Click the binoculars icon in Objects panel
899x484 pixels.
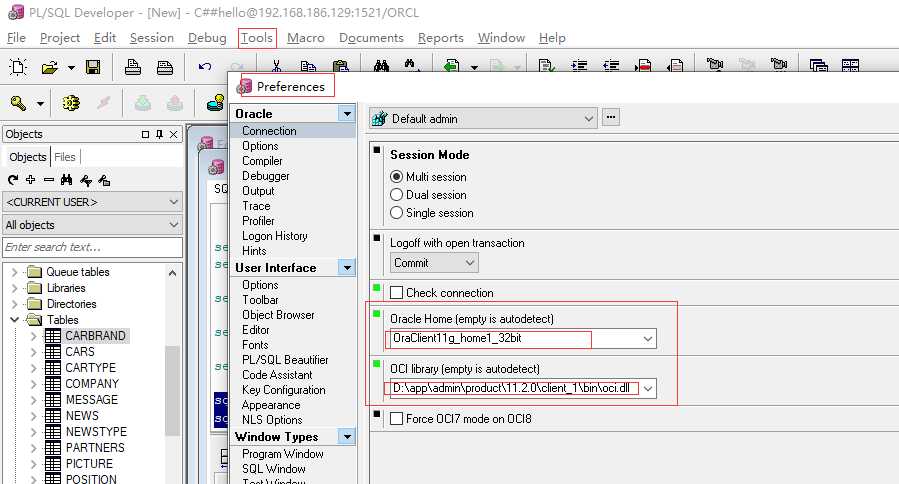click(x=67, y=180)
